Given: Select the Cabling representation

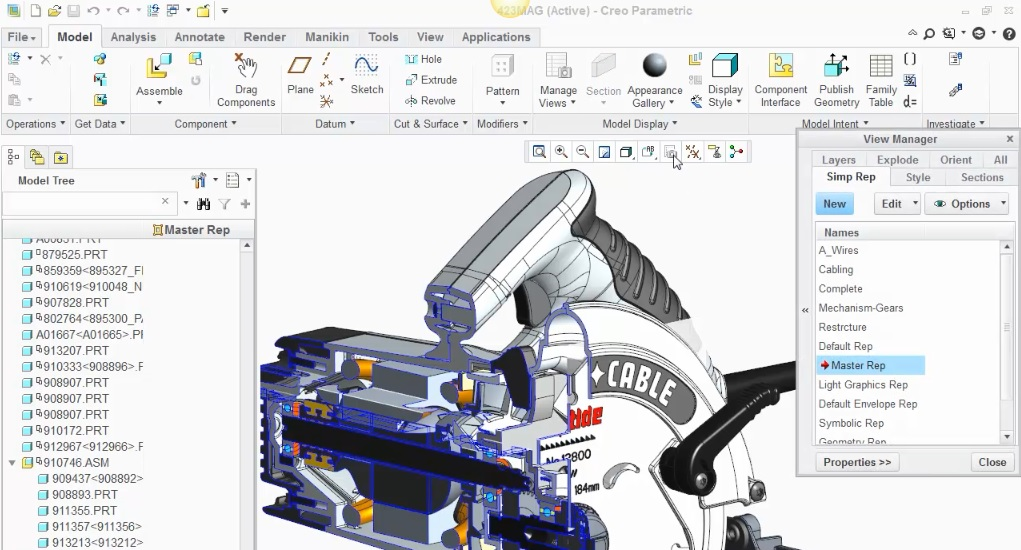Looking at the screenshot, I should tap(835, 269).
